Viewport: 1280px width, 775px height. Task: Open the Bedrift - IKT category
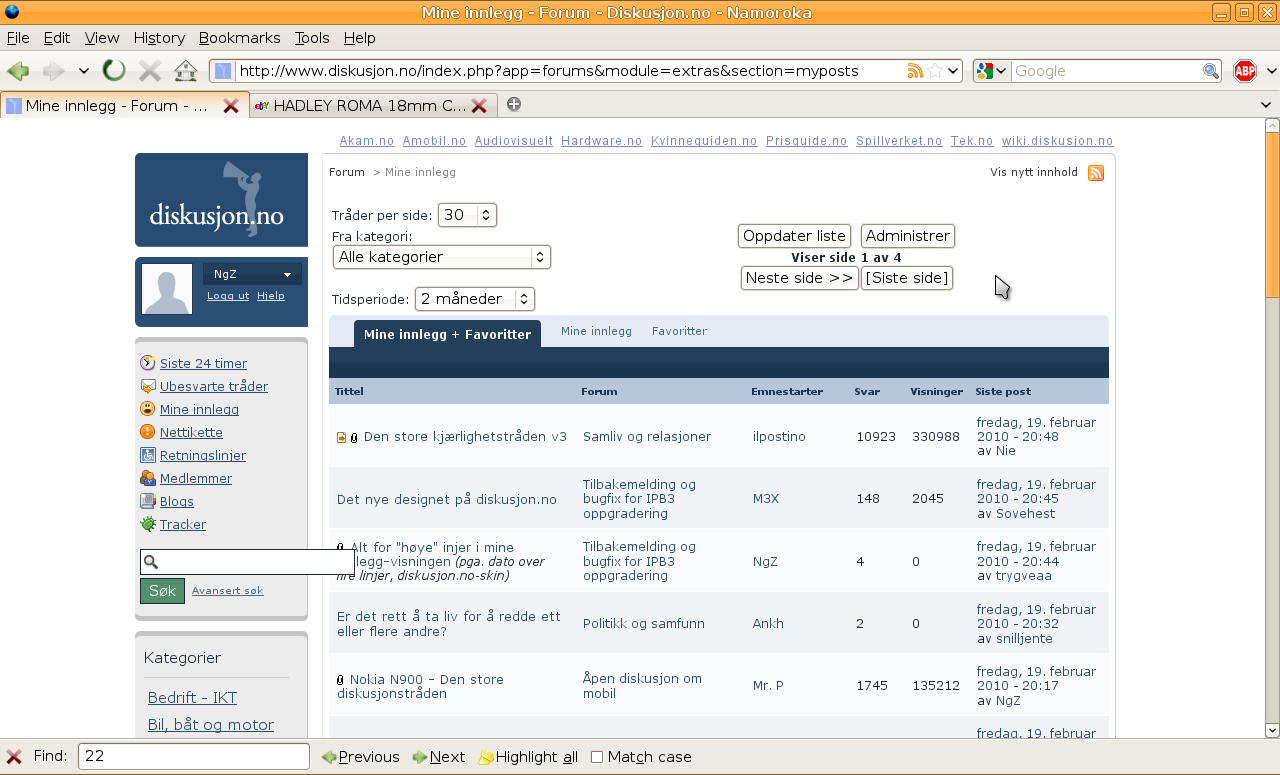coord(192,698)
